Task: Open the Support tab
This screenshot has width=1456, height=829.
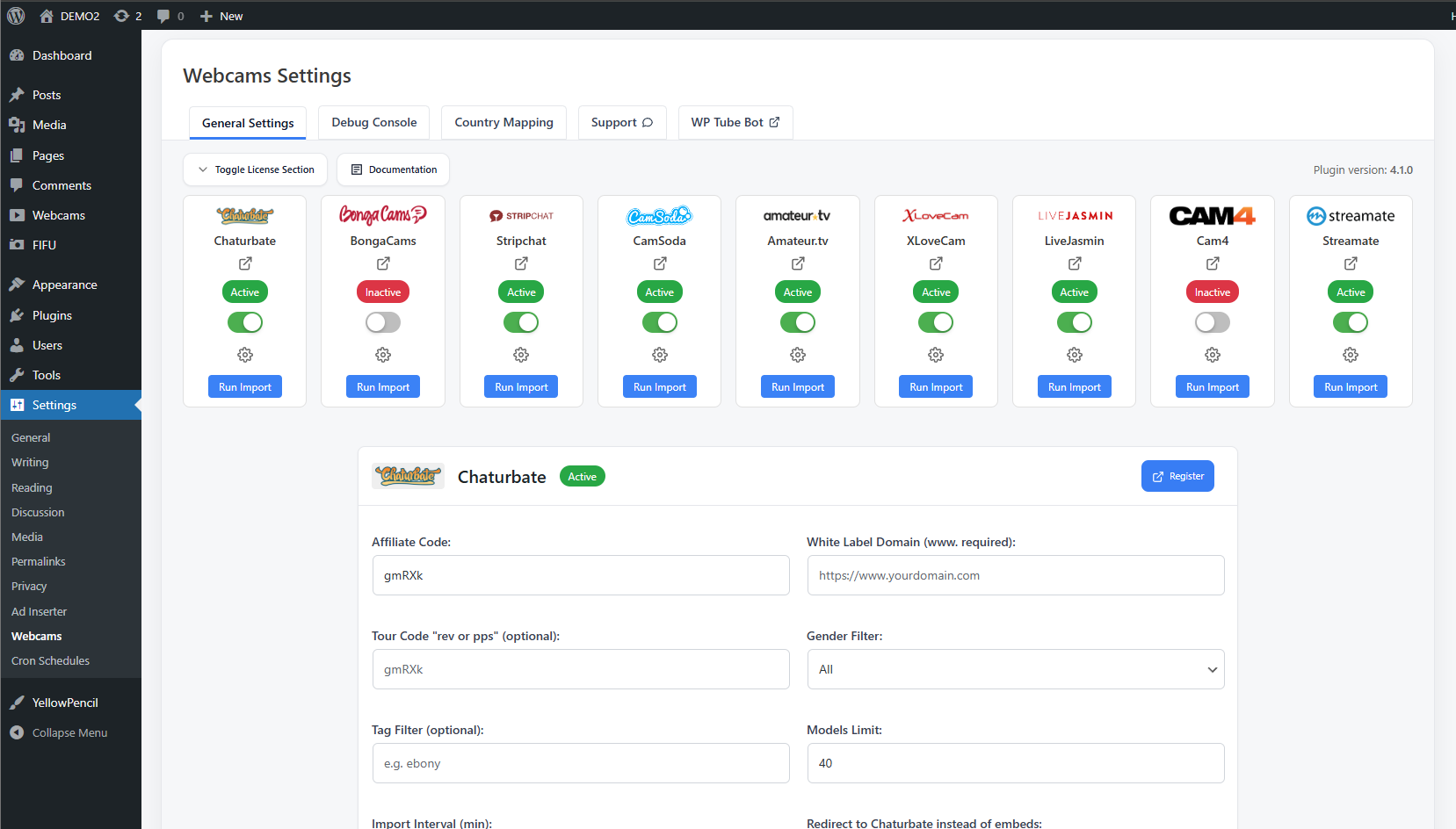Action: click(x=622, y=122)
